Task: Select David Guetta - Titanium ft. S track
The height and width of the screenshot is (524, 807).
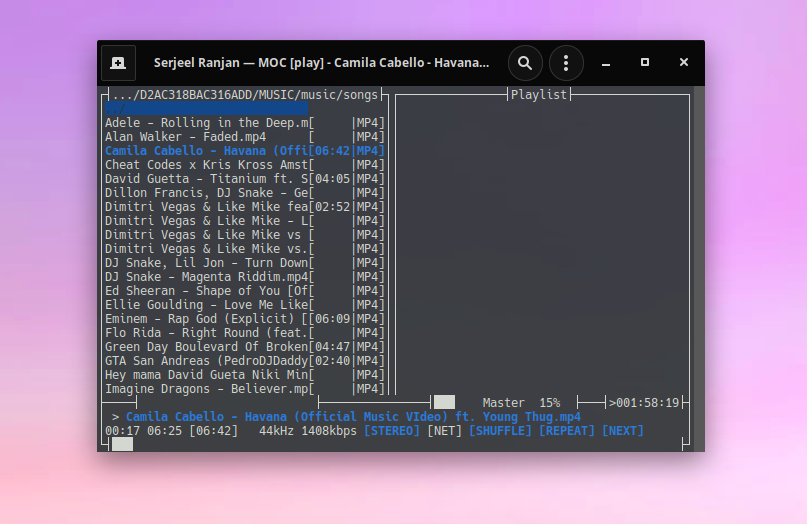Action: point(244,179)
